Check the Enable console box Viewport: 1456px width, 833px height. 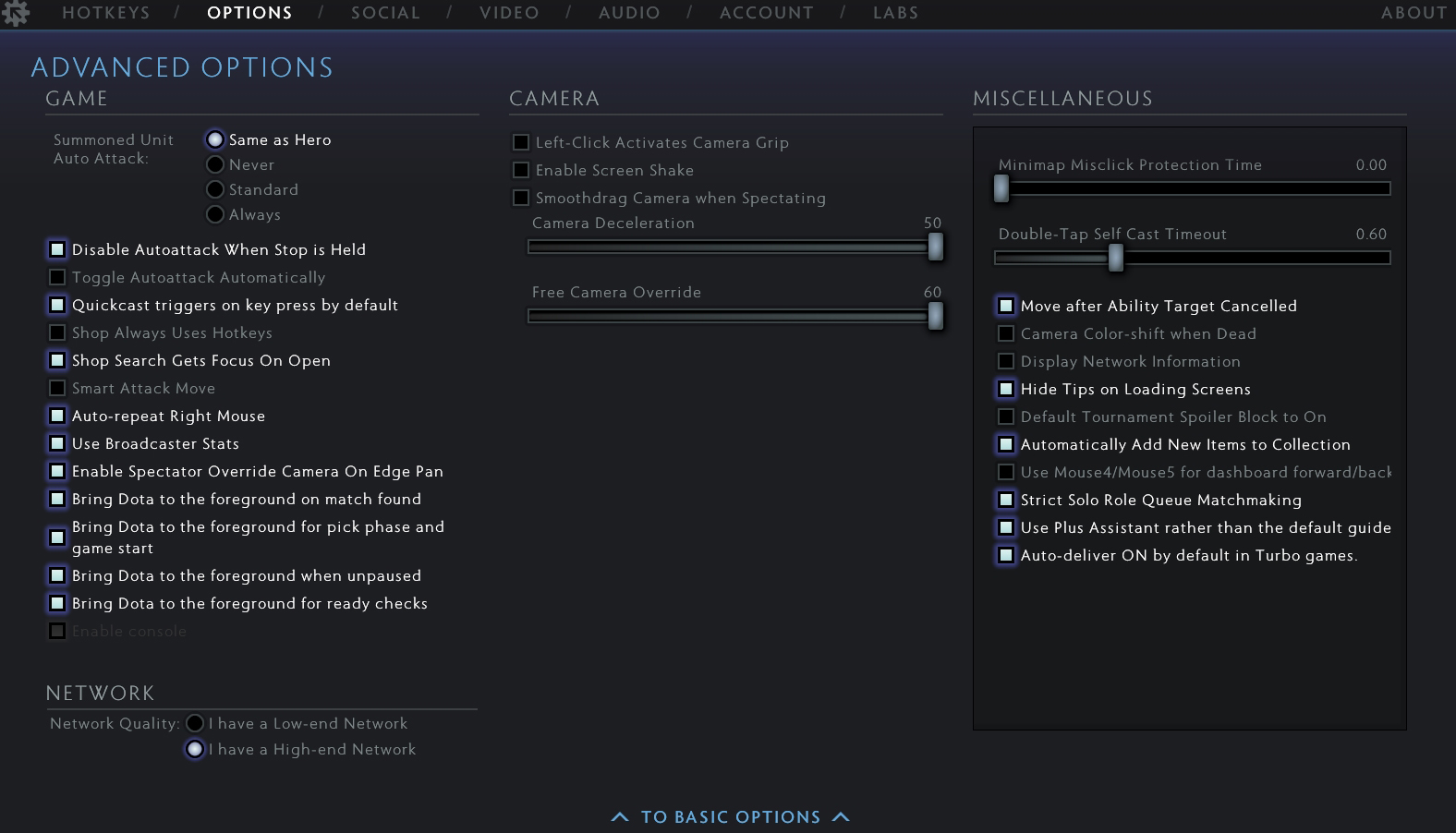[57, 631]
